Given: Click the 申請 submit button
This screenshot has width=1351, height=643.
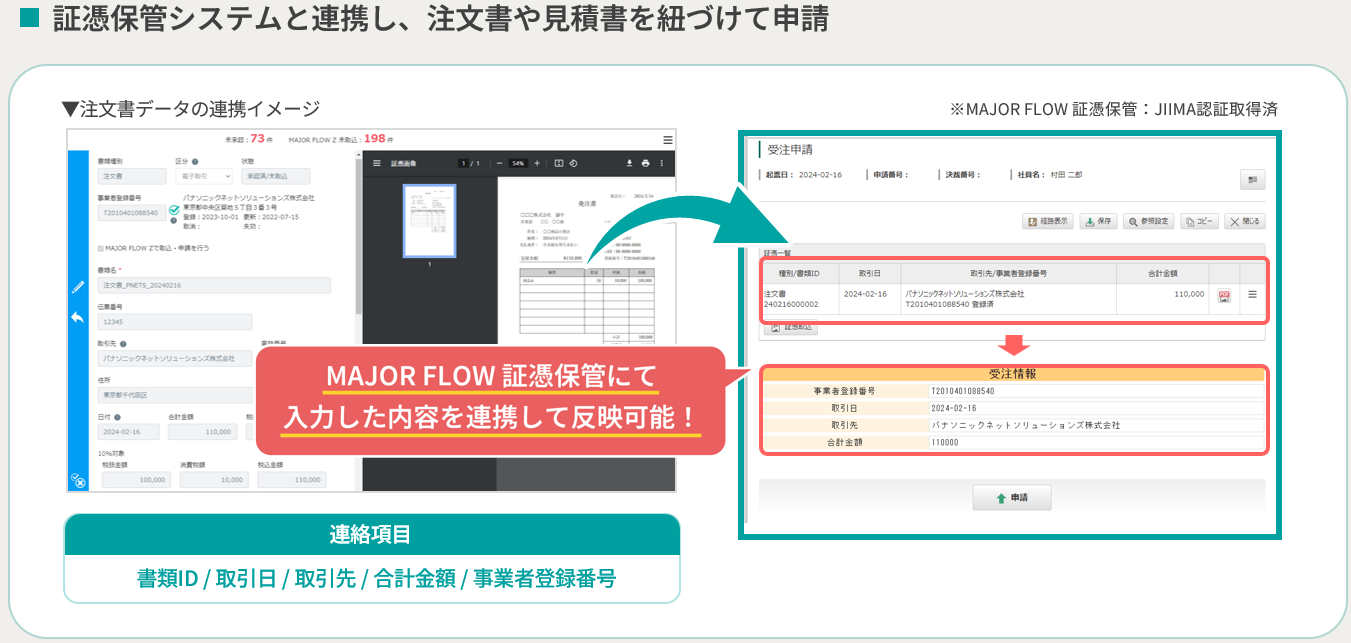Looking at the screenshot, I should tap(1011, 497).
